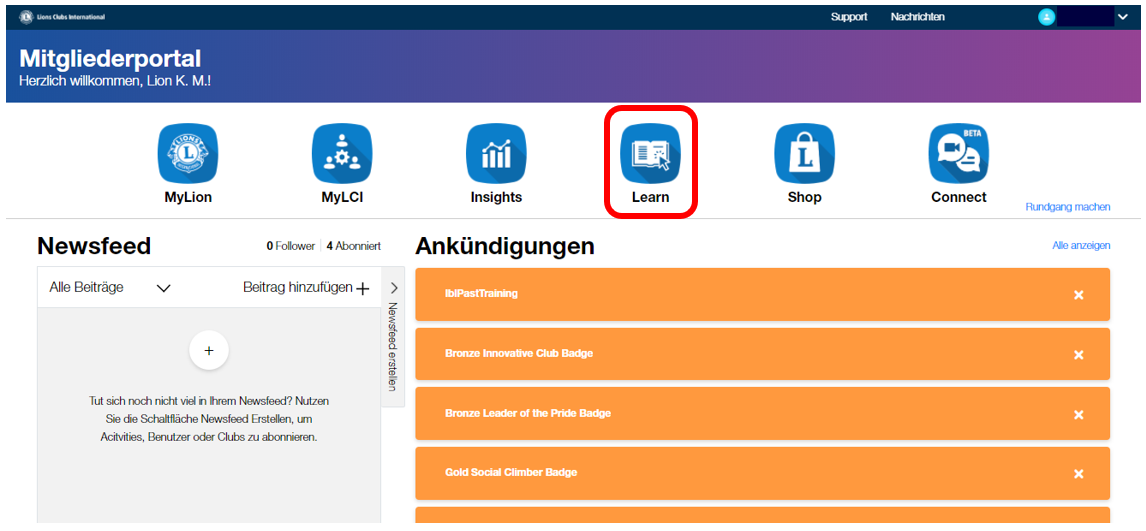
Task: Dismiss the lblPastTraining announcement
Action: click(1078, 295)
